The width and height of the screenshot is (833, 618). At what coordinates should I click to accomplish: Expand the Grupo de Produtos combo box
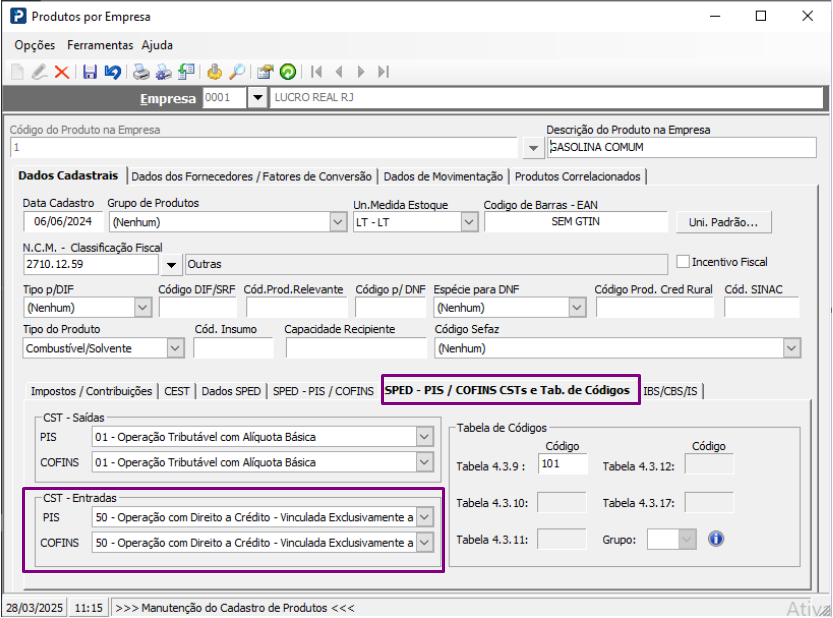tap(337, 222)
